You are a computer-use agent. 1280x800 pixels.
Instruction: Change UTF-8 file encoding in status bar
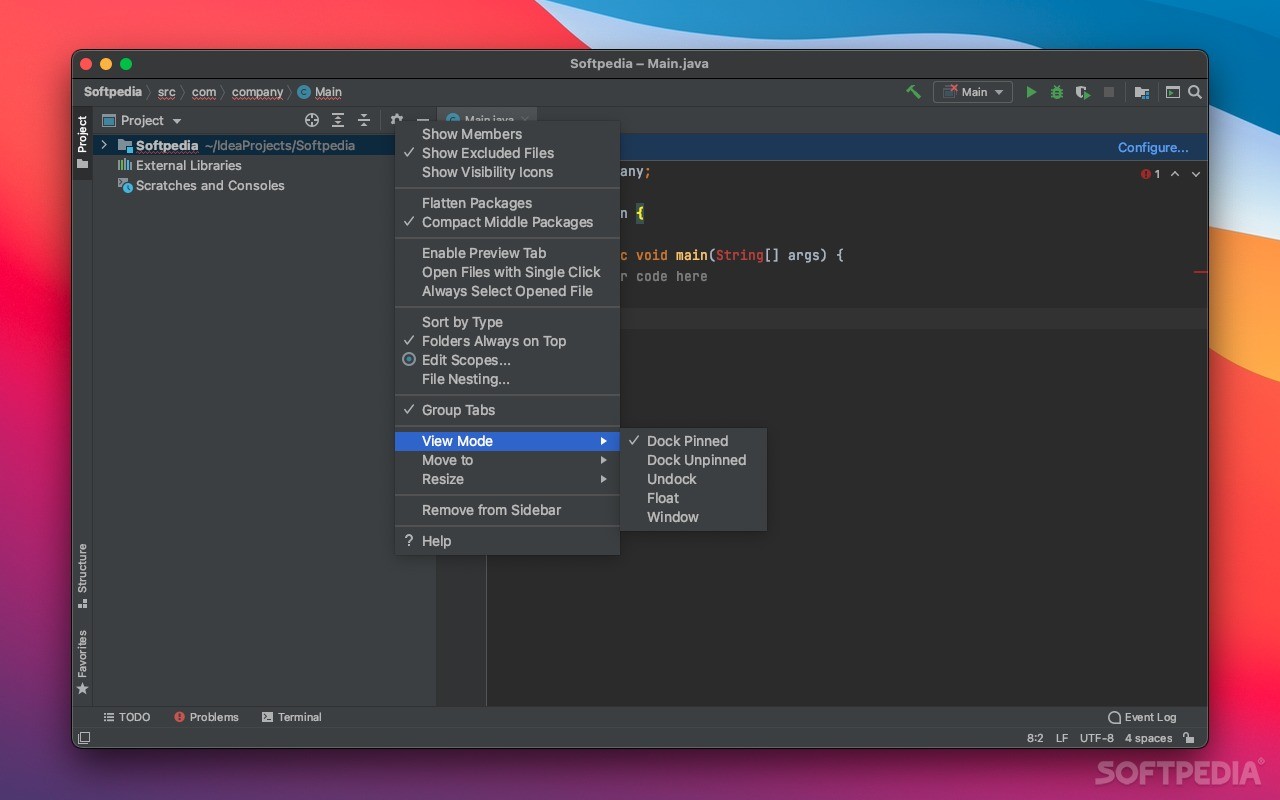1097,738
